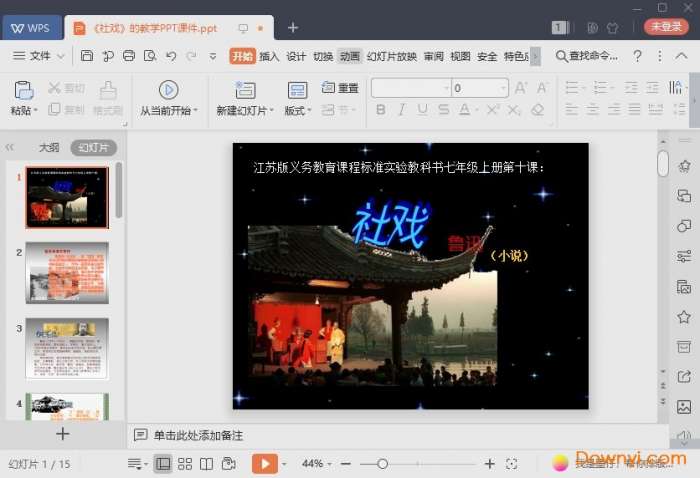Click the zoom slider handle
The height and width of the screenshot is (478, 700).
click(382, 464)
